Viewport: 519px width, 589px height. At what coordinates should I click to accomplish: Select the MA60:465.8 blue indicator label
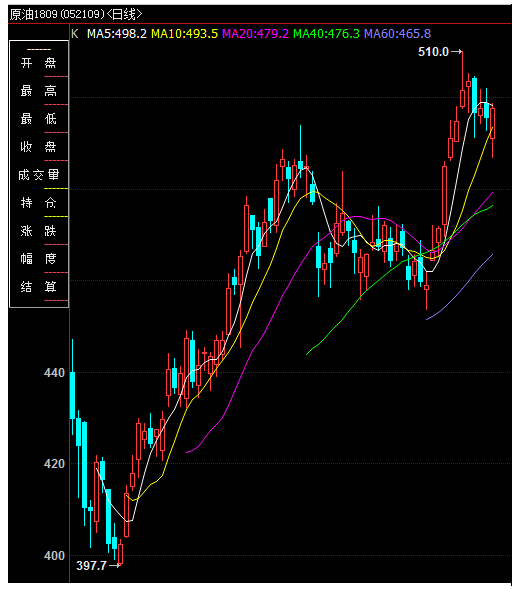pyautogui.click(x=397, y=34)
